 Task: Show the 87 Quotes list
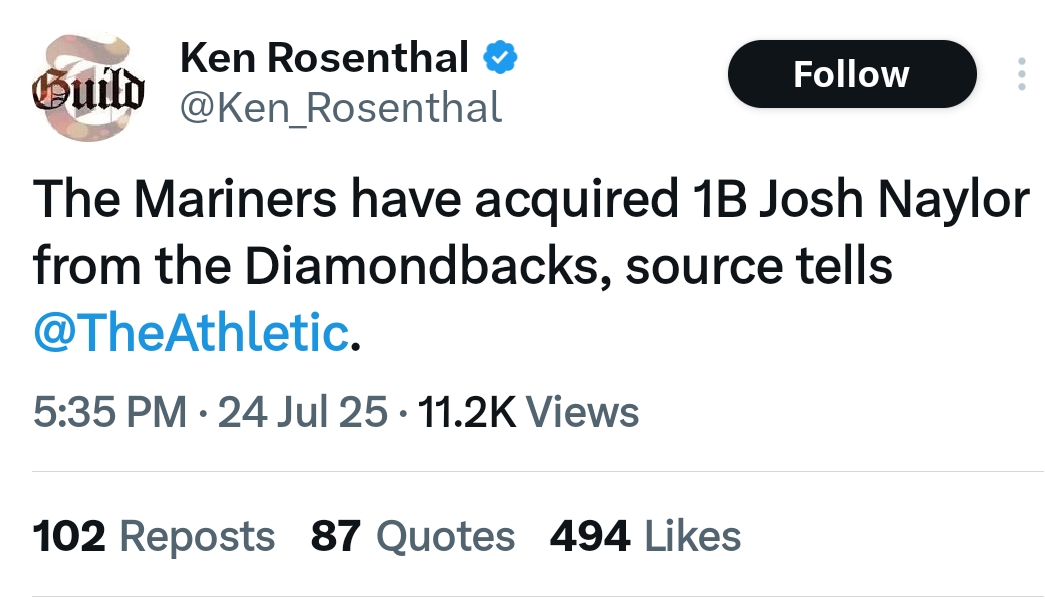point(413,537)
